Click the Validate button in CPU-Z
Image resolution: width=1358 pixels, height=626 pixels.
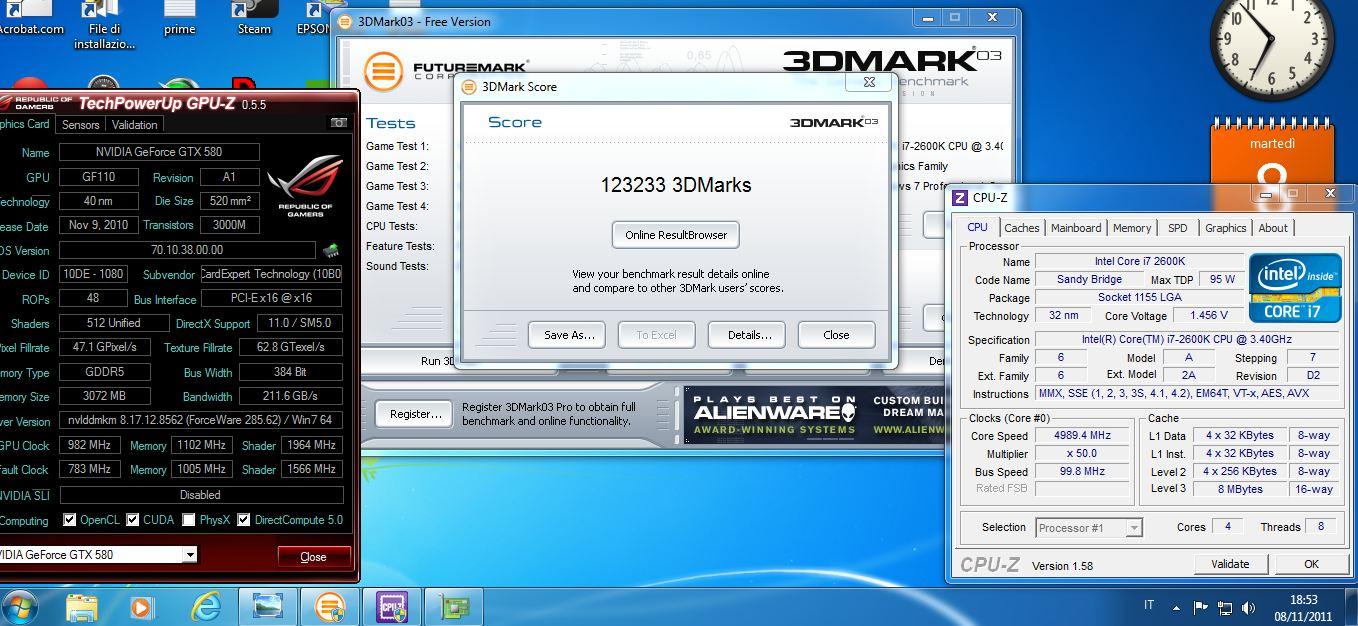(1230, 564)
